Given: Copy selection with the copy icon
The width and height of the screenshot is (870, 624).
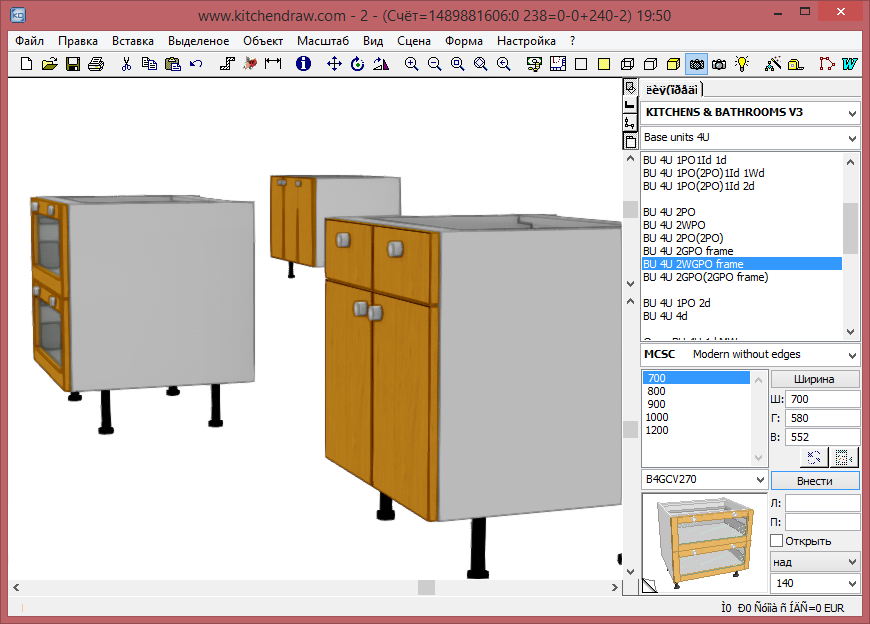Looking at the screenshot, I should pyautogui.click(x=149, y=64).
